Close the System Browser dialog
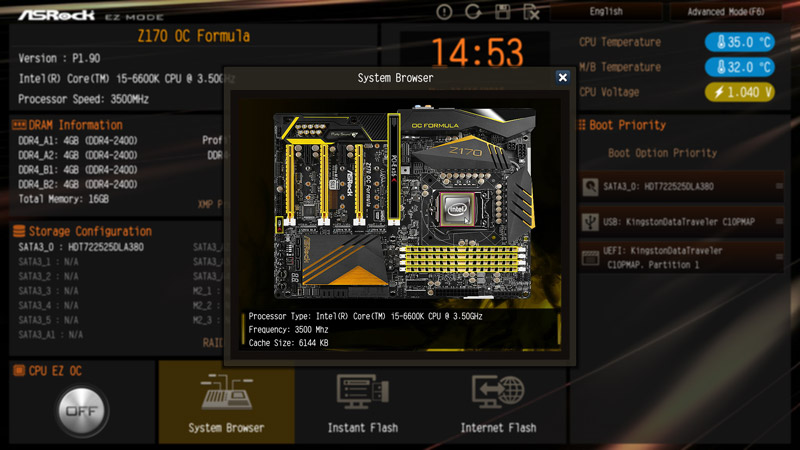The height and width of the screenshot is (450, 800). (562, 78)
